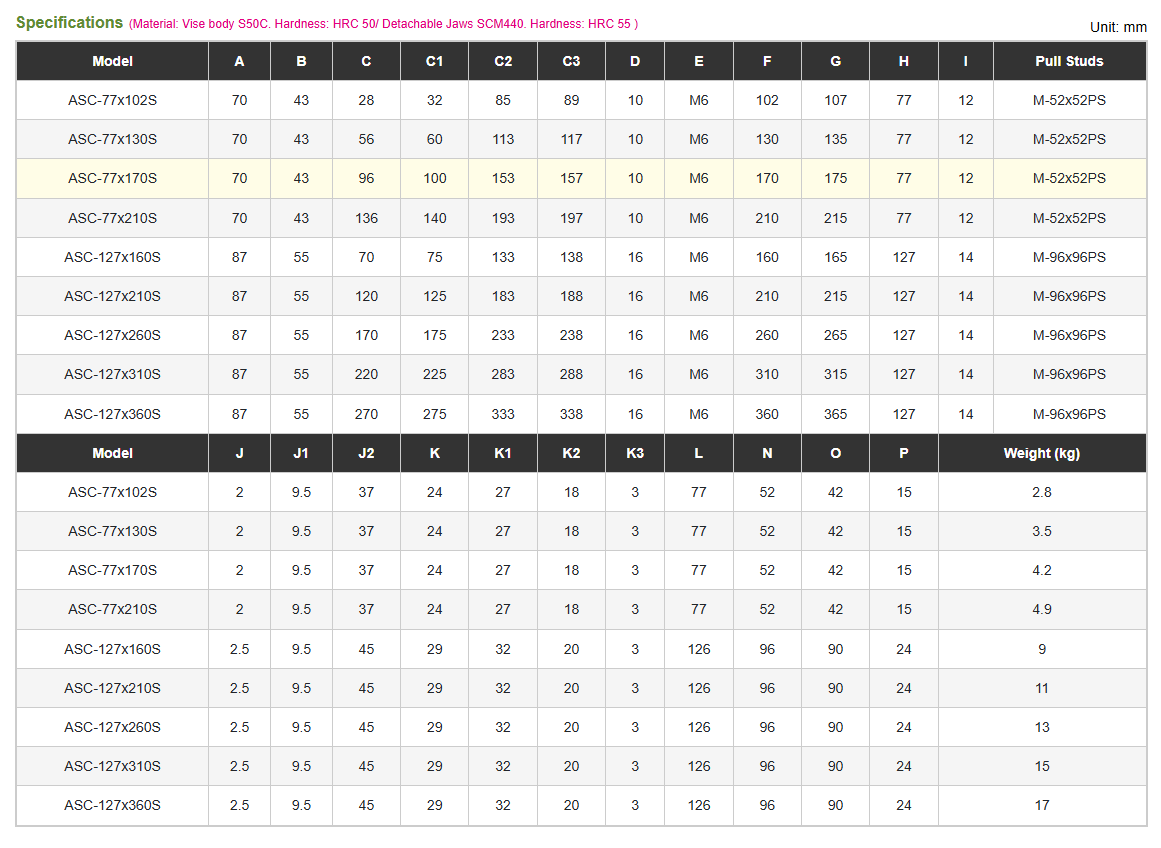Click M-96x96PS pull stud for ASC-127x360S

coord(1068,414)
